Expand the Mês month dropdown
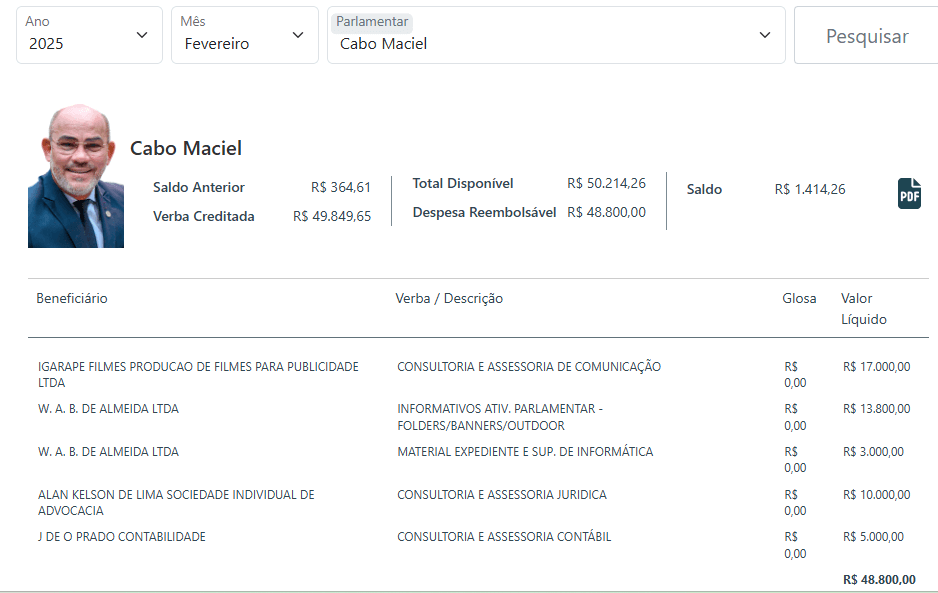938x593 pixels. [x=244, y=36]
